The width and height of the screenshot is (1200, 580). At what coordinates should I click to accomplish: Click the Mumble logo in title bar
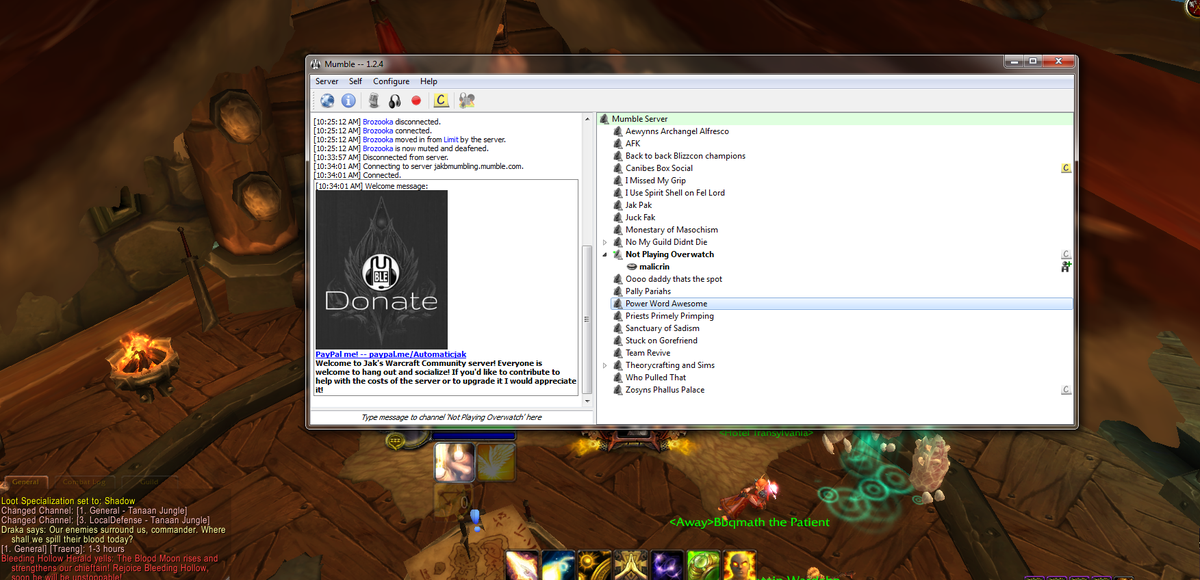[316, 63]
